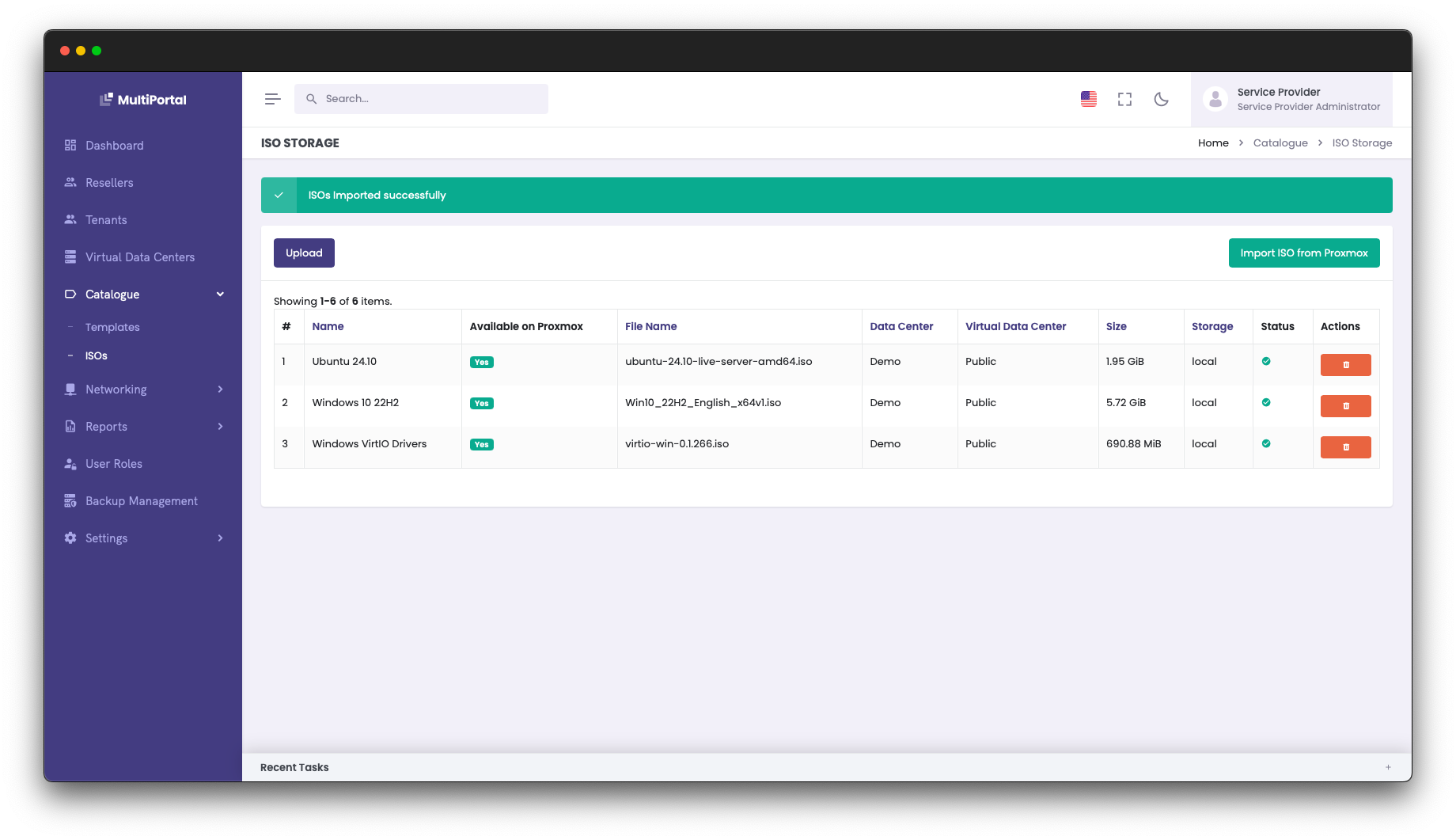Delete the Ubuntu 24.10 ISO
Viewport: 1456px width, 840px height.
point(1345,365)
